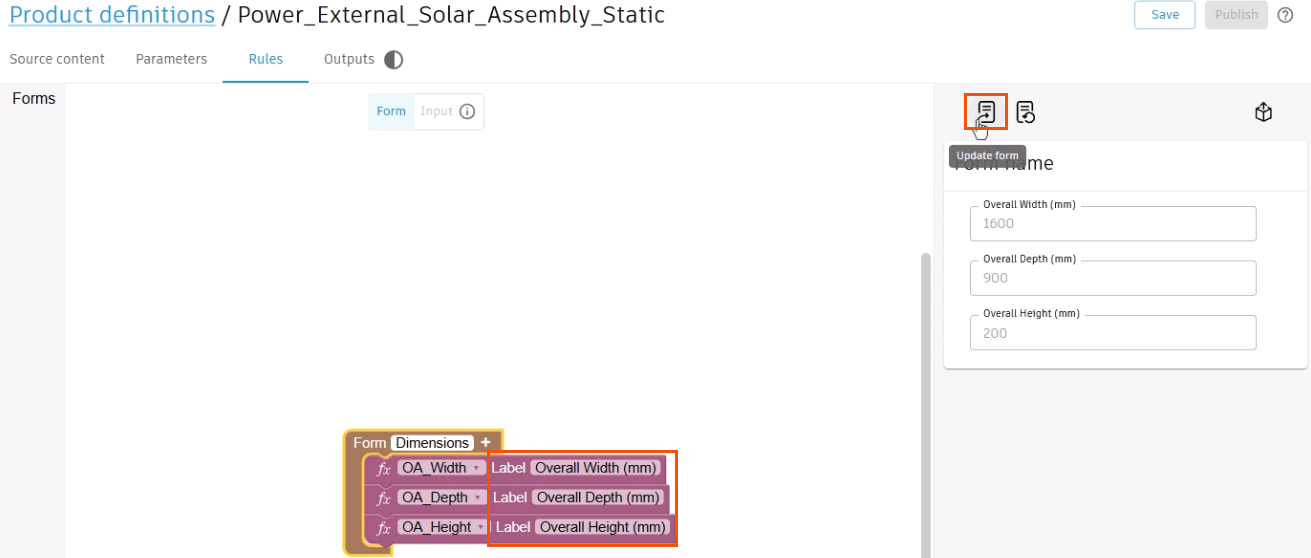This screenshot has height=558, width=1311.
Task: Open the Source content tab
Action: click(x=57, y=59)
